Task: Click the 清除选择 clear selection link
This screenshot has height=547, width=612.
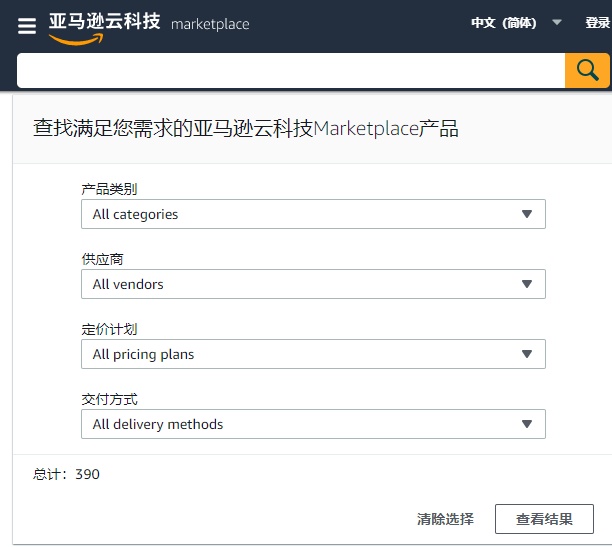Action: click(x=445, y=519)
